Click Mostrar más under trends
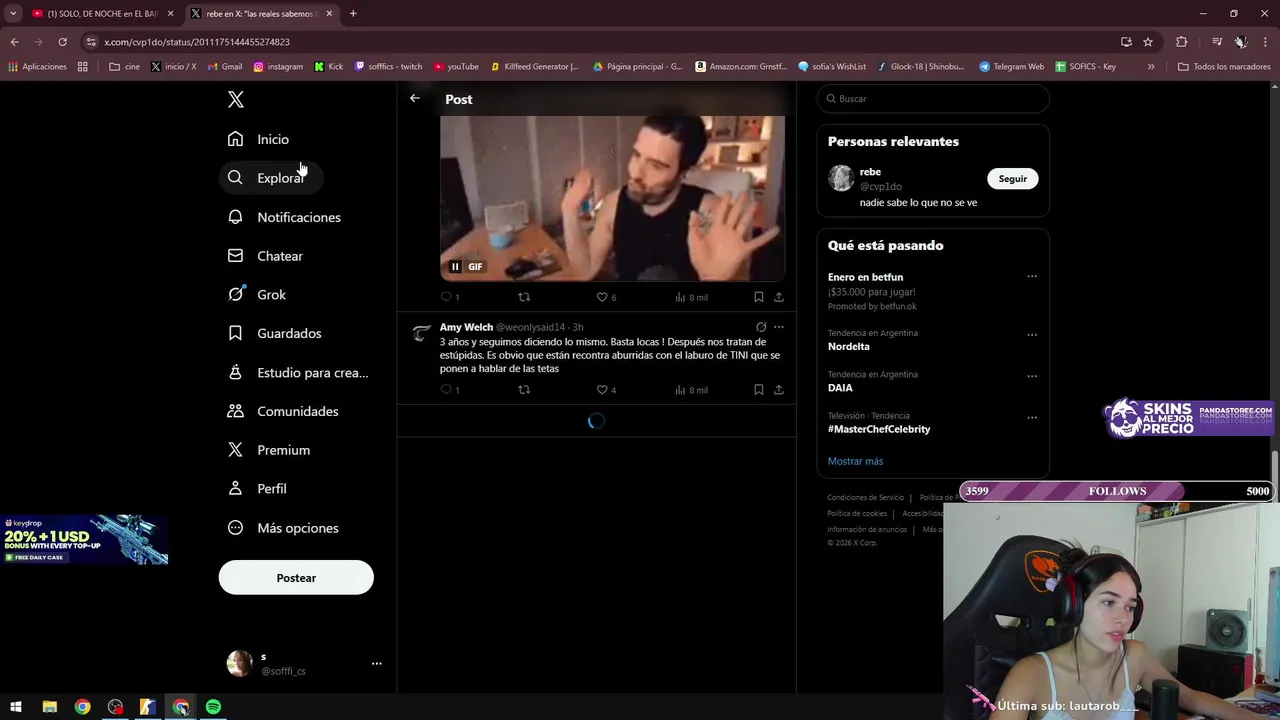The height and width of the screenshot is (720, 1280). tap(855, 461)
